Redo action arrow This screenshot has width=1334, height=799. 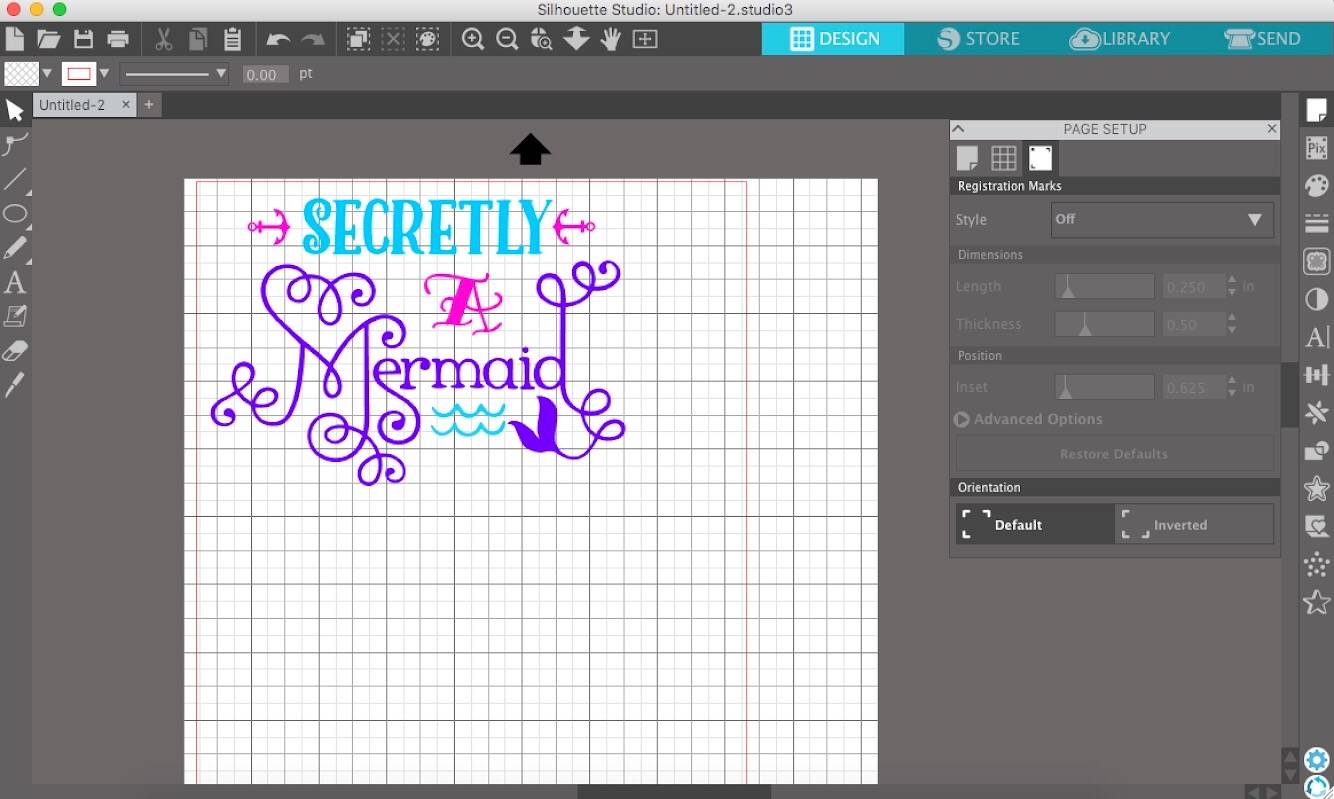click(313, 40)
